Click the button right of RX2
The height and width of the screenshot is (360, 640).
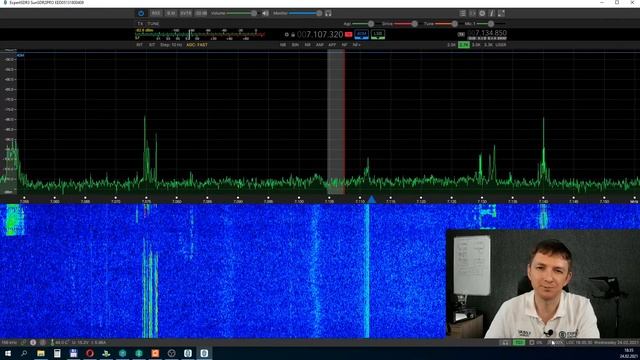click(x=171, y=13)
